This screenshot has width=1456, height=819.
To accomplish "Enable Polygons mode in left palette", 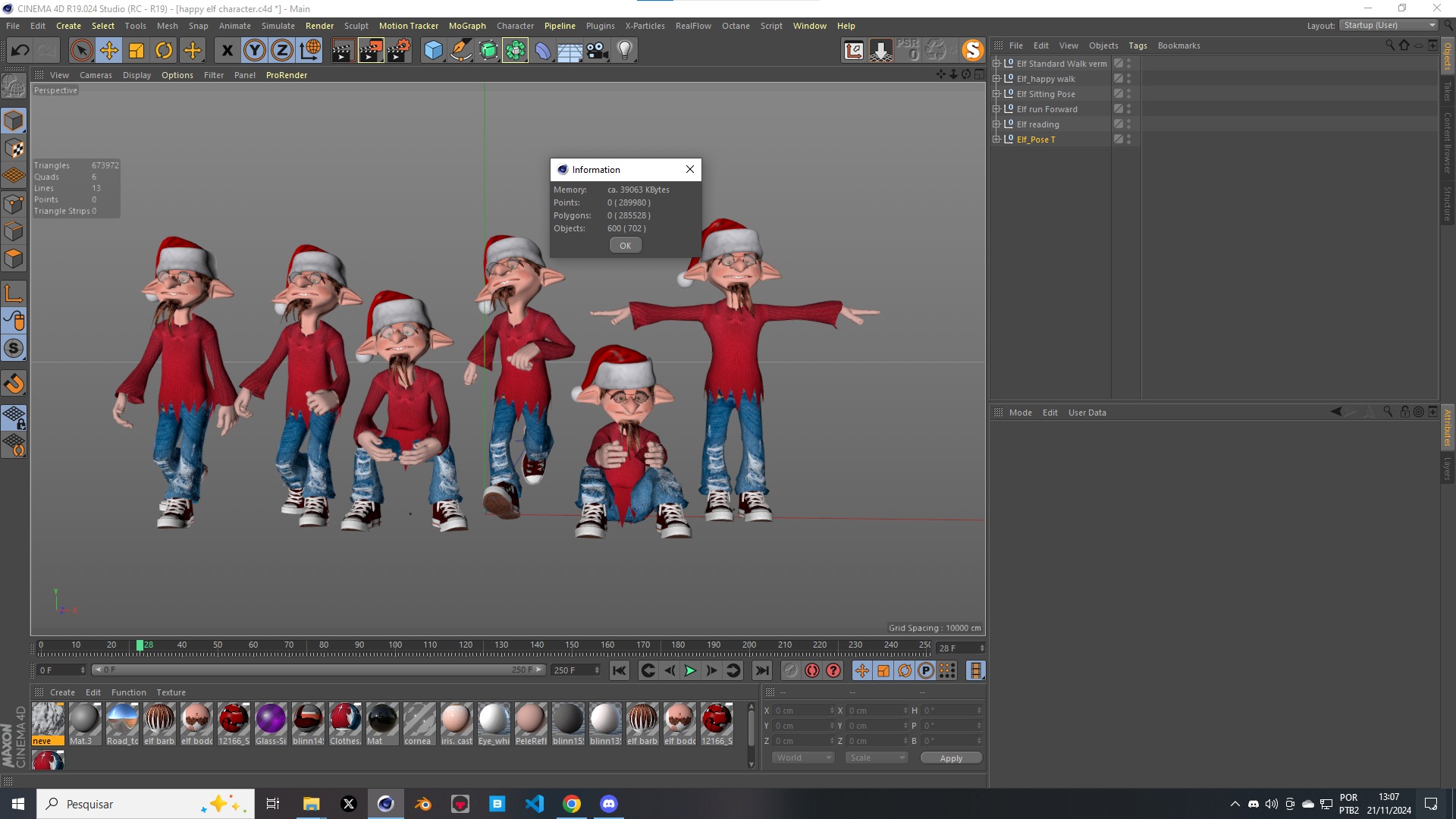I will coord(14,259).
